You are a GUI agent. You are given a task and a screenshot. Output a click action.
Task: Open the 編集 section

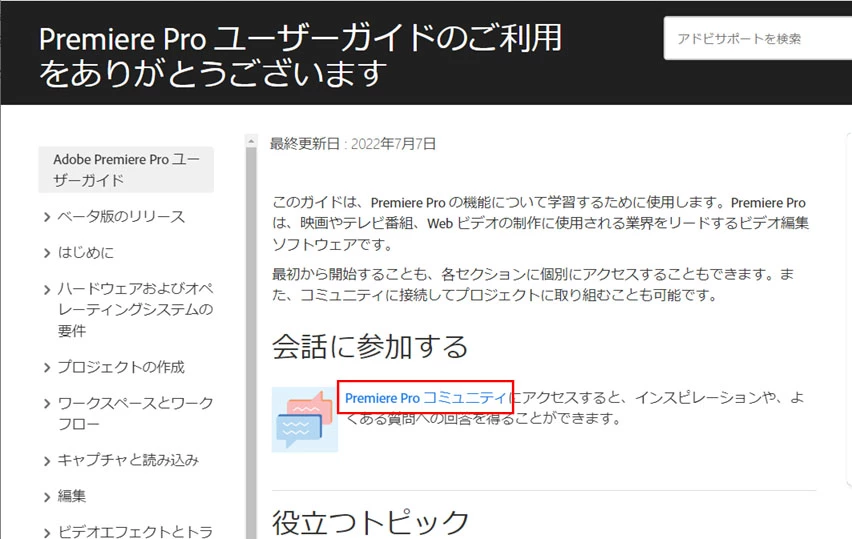72,496
